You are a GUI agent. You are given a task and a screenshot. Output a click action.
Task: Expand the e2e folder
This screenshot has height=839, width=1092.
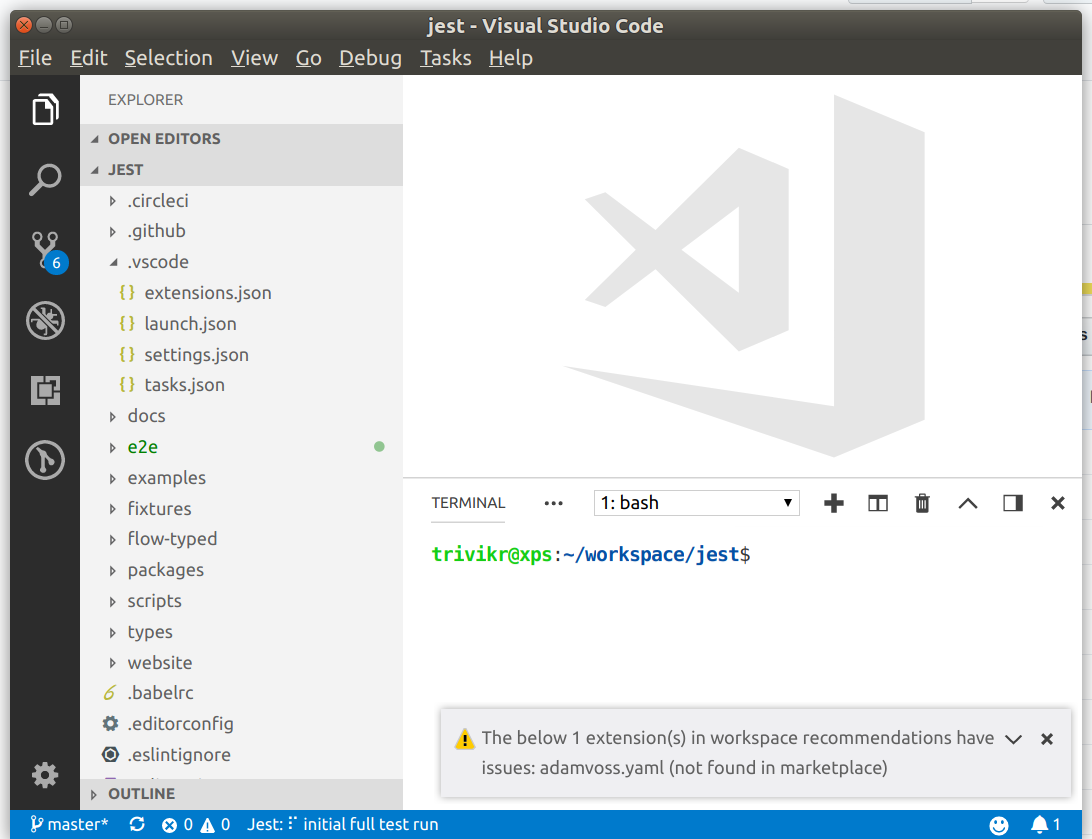(x=241, y=447)
